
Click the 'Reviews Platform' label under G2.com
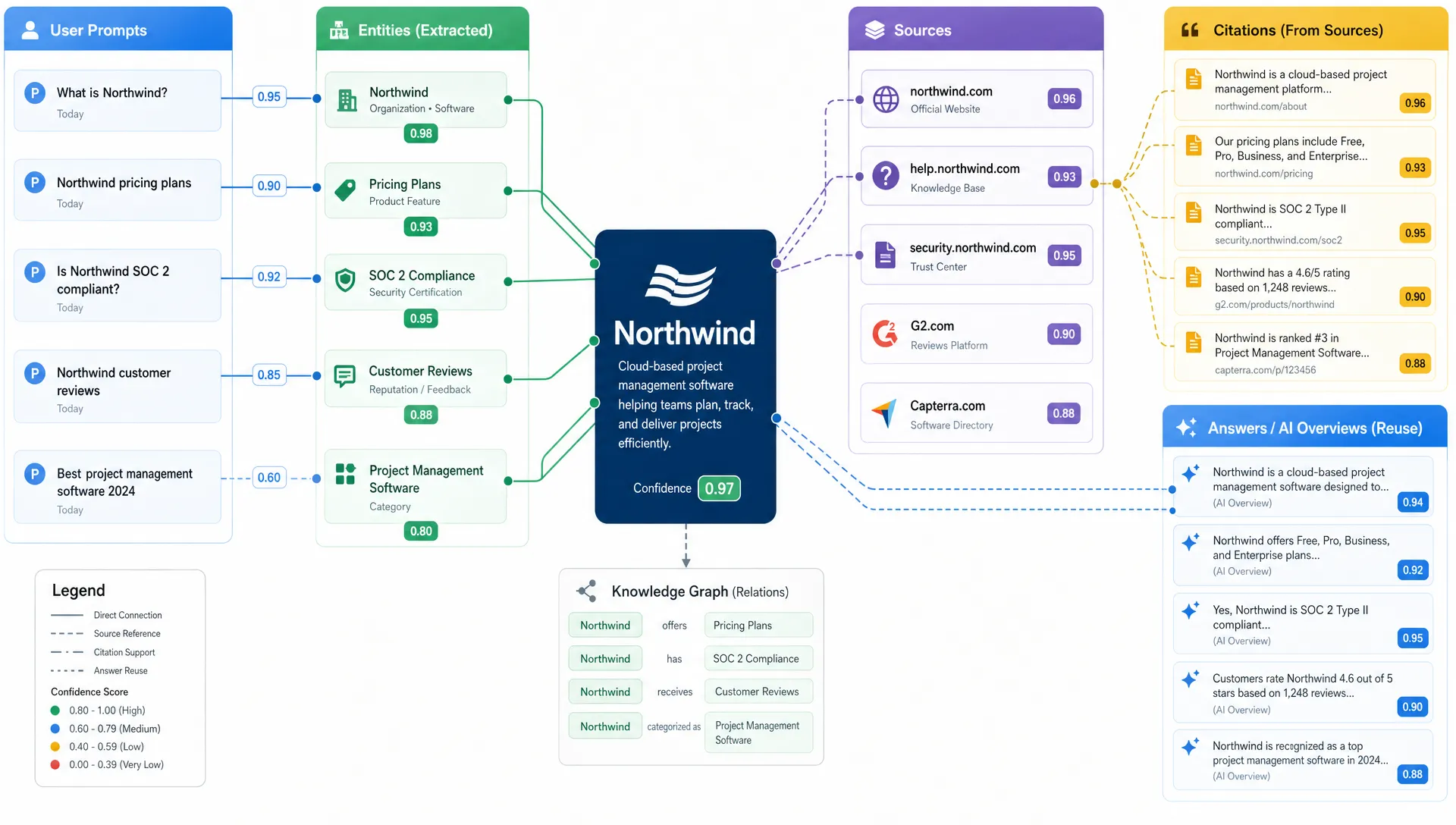(x=949, y=346)
